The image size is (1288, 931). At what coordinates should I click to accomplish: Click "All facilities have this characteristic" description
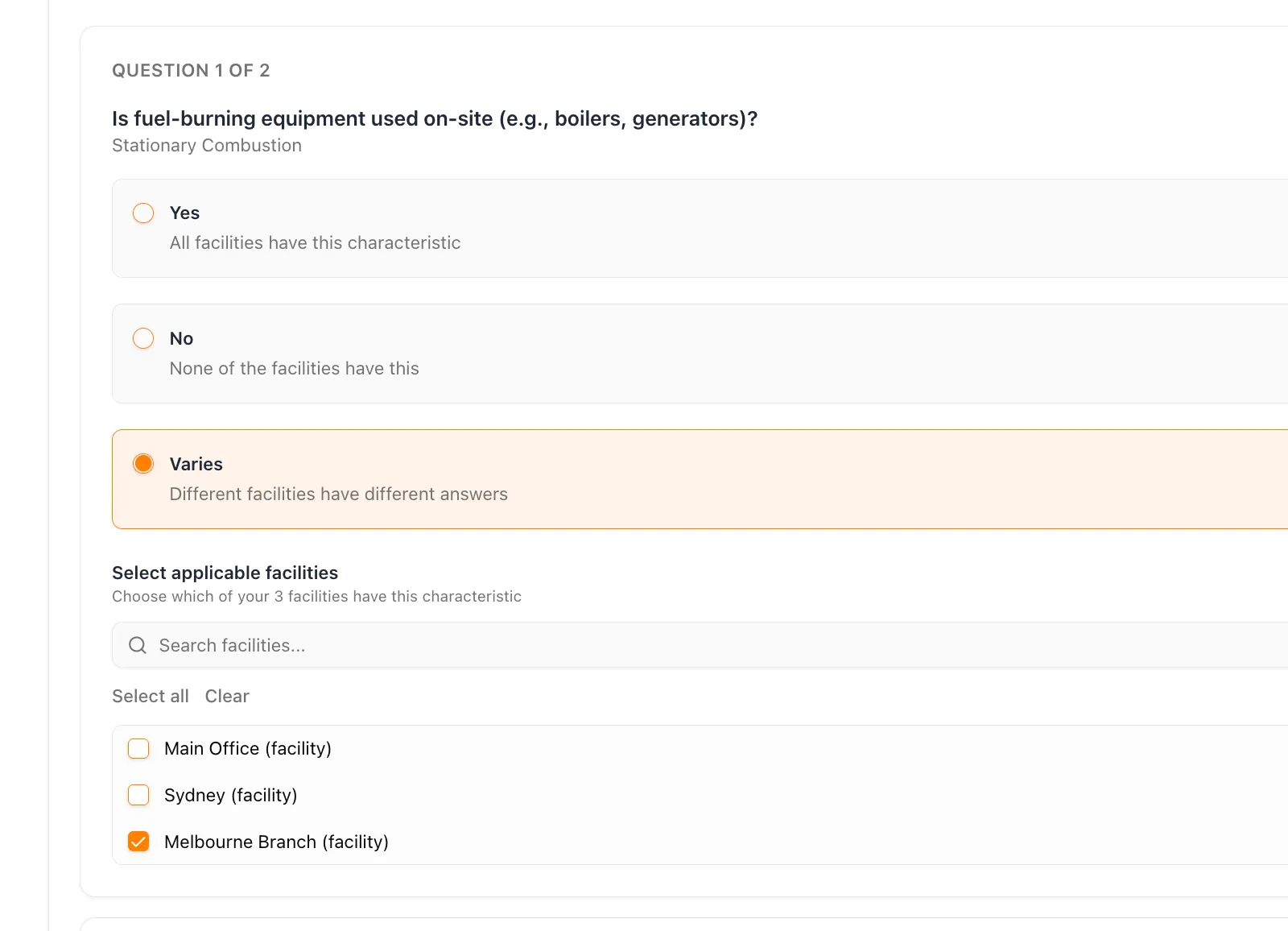pos(315,242)
